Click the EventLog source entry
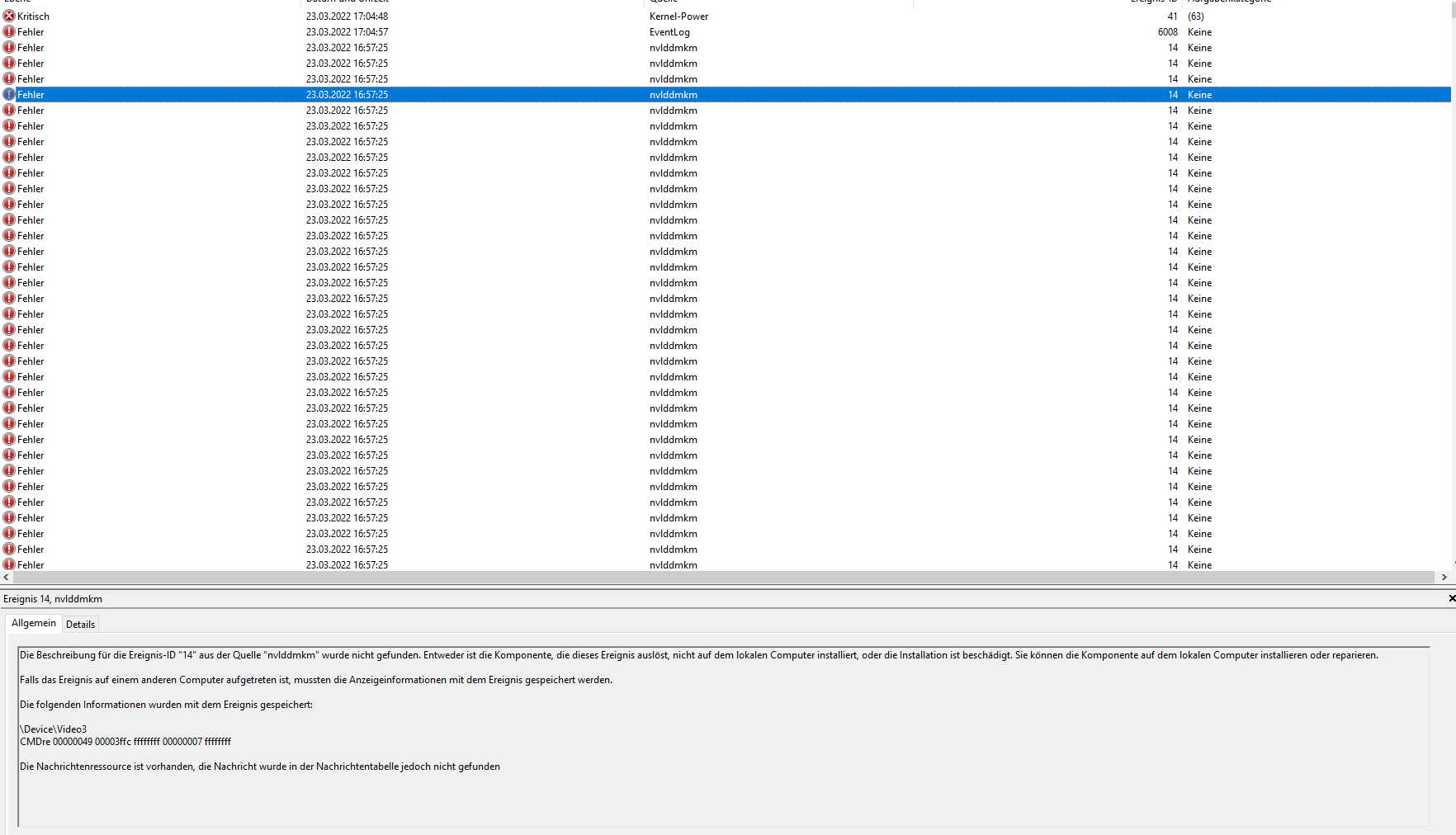1456x835 pixels. tap(669, 32)
